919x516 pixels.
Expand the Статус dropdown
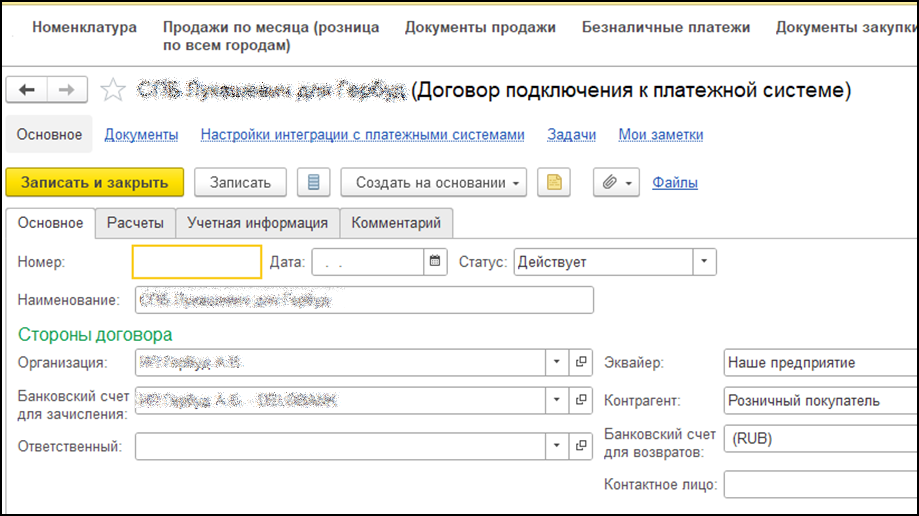(704, 262)
